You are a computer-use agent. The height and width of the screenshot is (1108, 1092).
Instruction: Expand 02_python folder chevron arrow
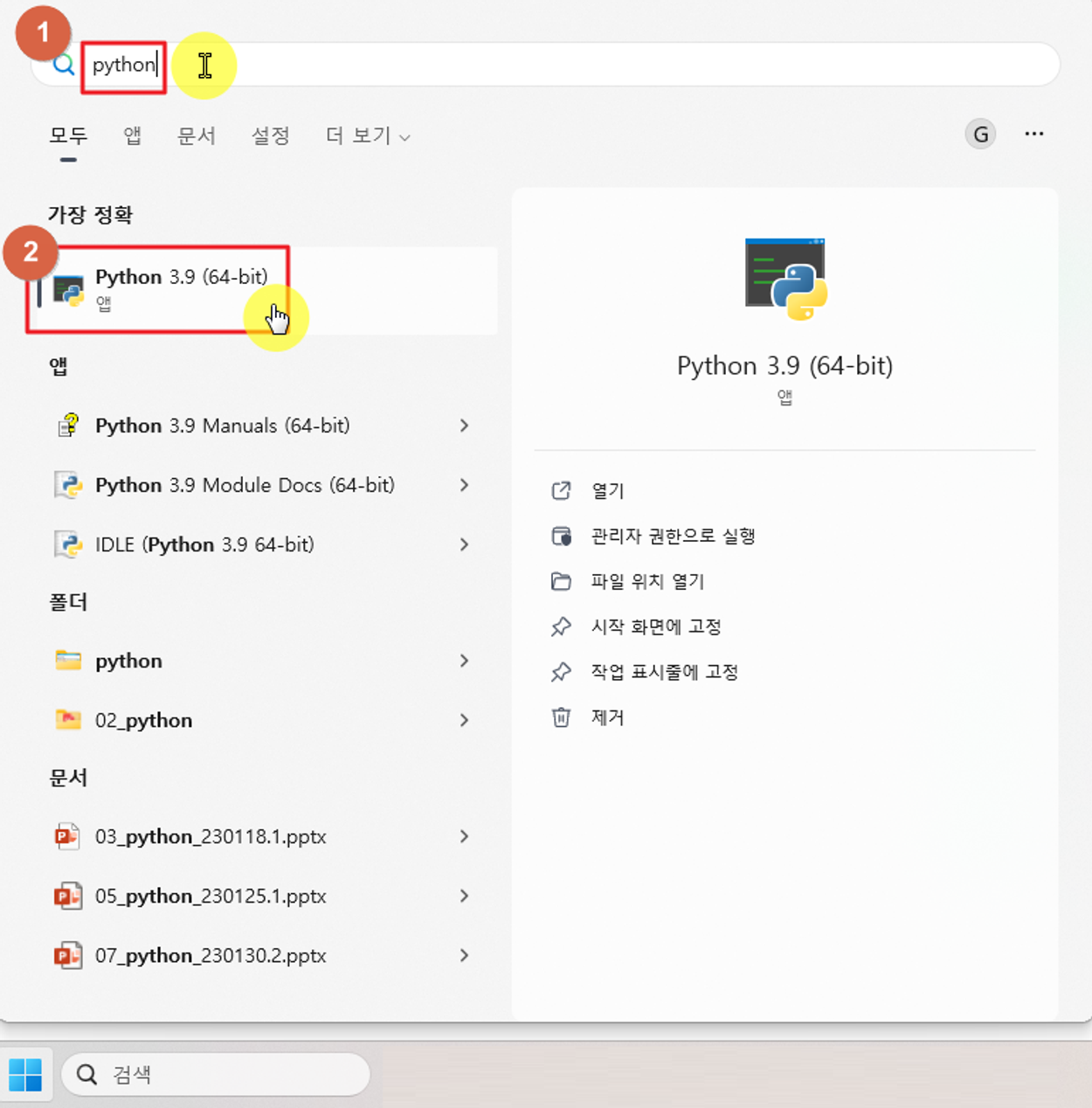pos(464,720)
